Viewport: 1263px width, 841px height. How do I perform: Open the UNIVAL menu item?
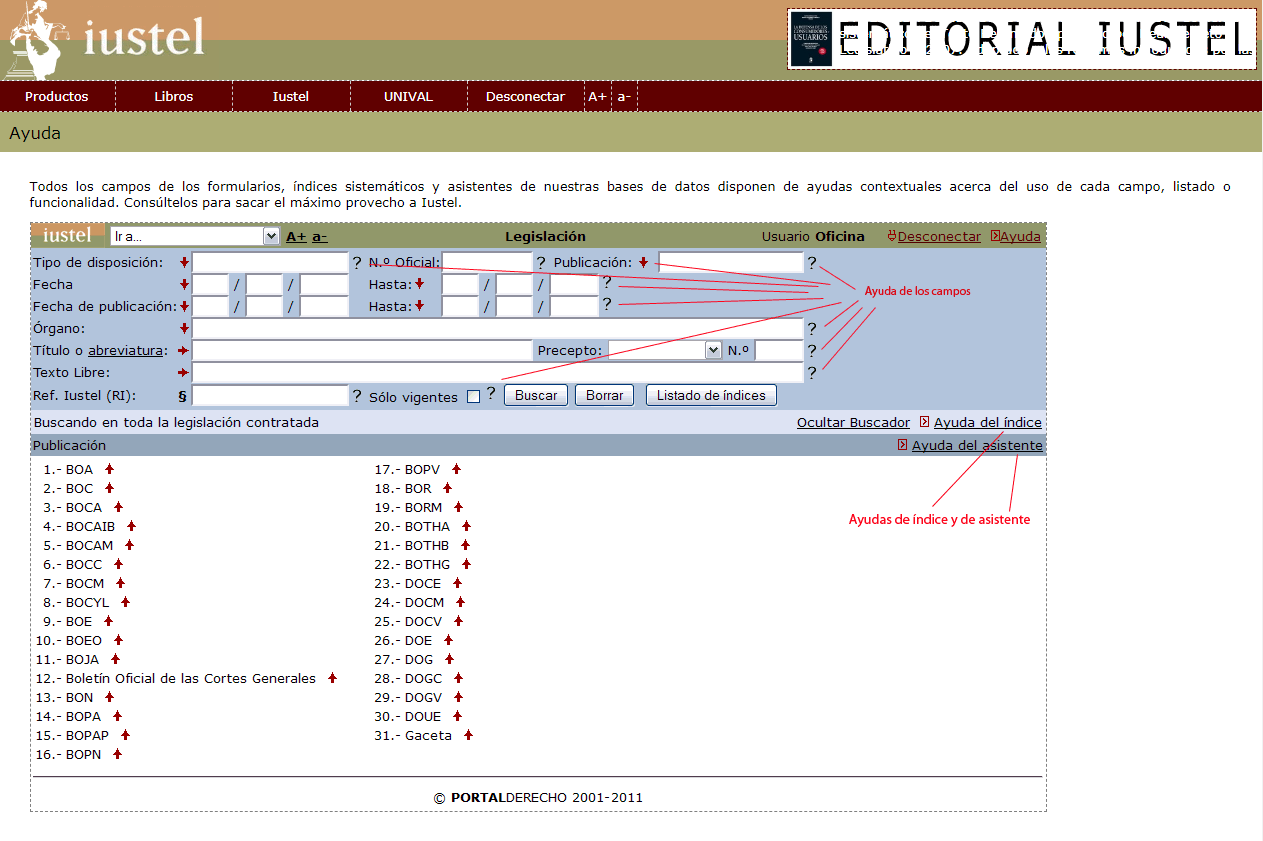coord(408,97)
